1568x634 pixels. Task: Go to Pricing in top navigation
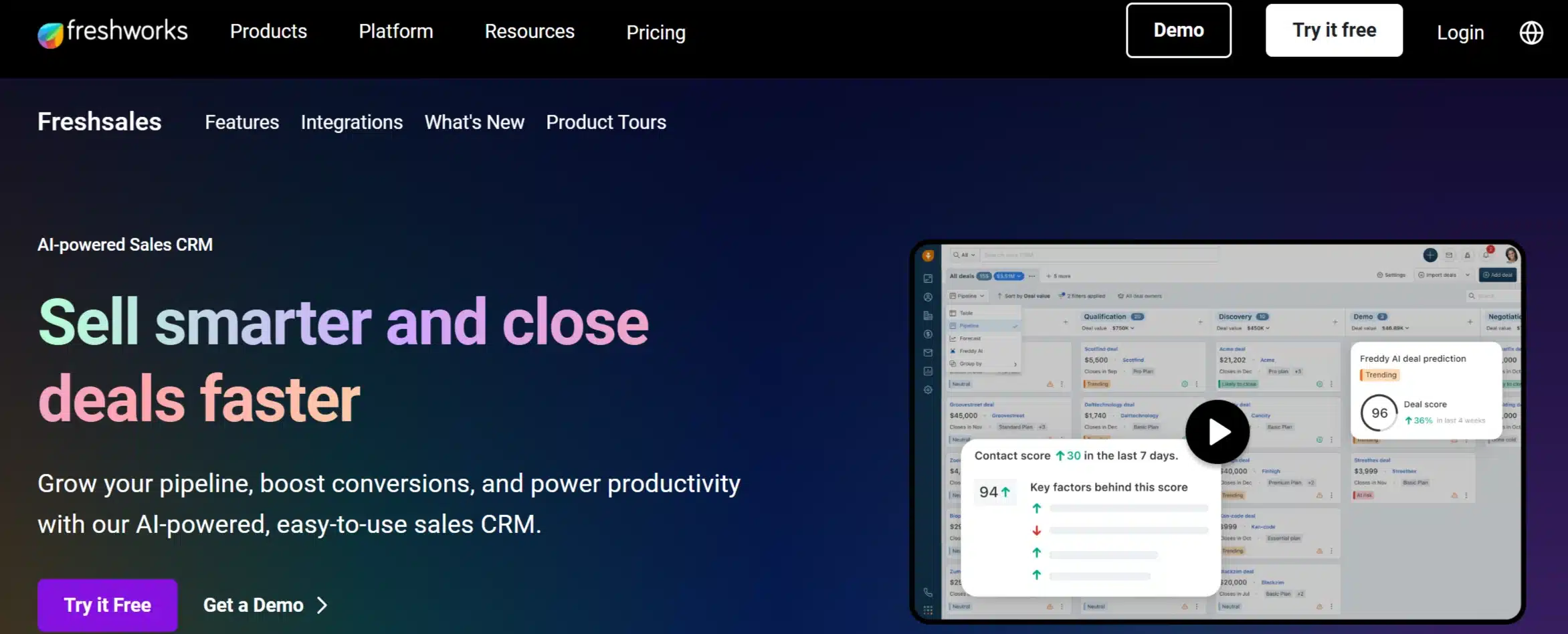[x=656, y=32]
